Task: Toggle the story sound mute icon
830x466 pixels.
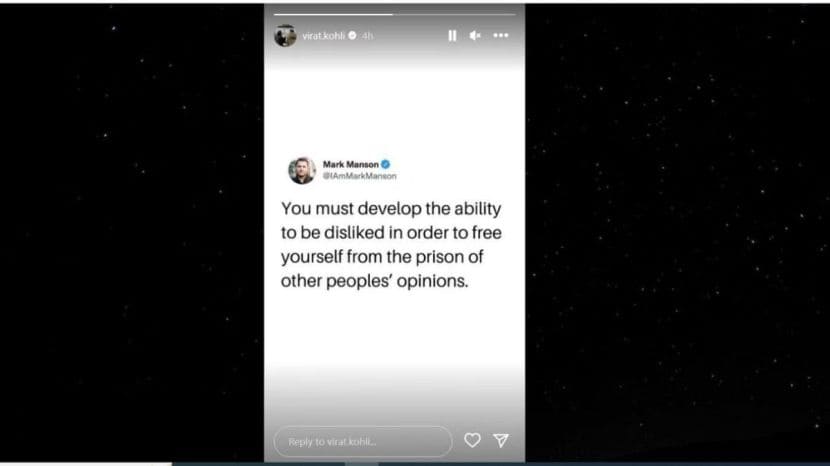Action: tap(475, 35)
